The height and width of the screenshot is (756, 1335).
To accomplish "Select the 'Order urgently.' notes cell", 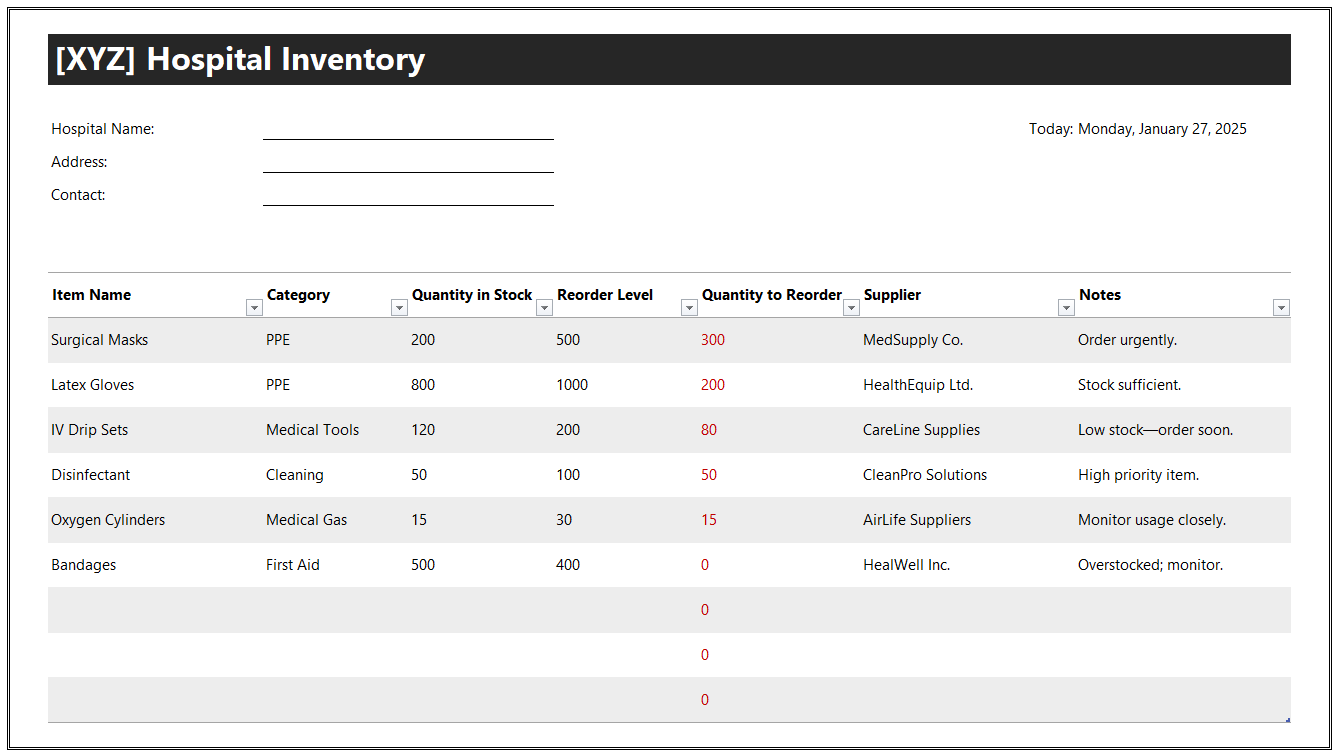I will (x=1127, y=340).
